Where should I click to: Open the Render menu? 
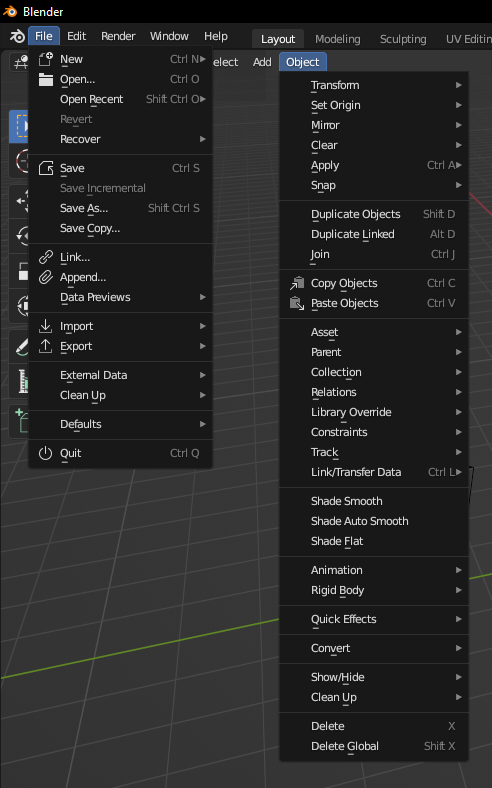(x=118, y=36)
